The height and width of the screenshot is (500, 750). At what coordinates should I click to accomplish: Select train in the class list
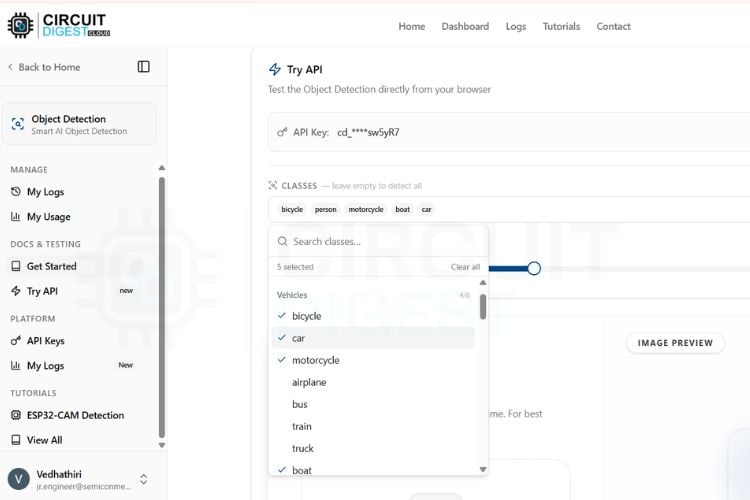[x=373, y=426]
